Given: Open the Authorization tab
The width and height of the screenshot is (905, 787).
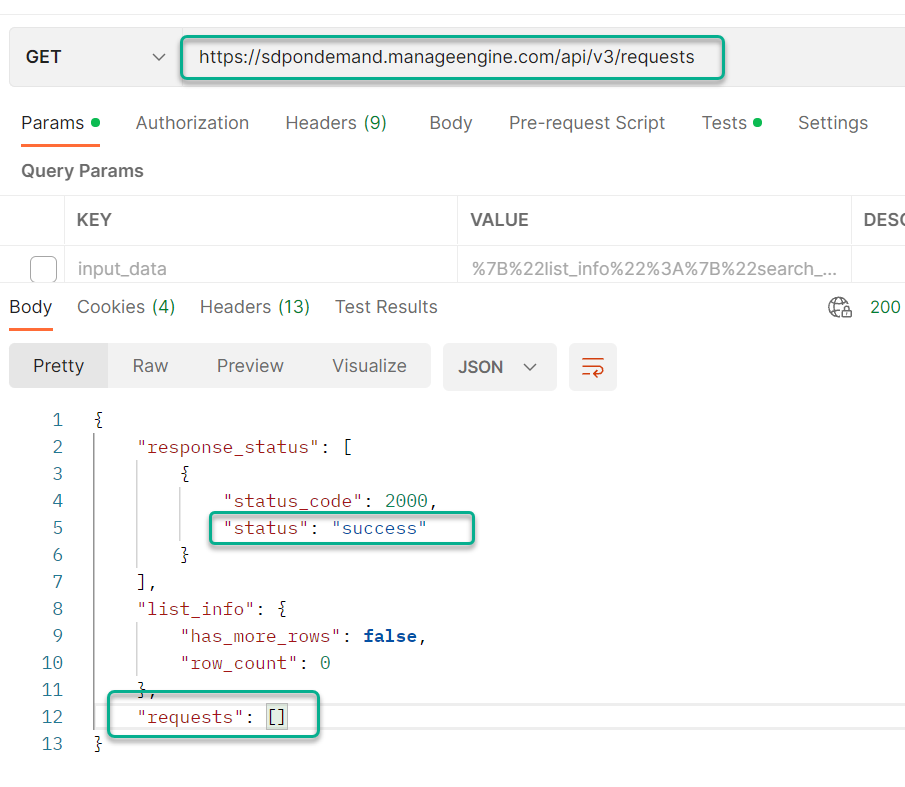Looking at the screenshot, I should [x=192, y=123].
